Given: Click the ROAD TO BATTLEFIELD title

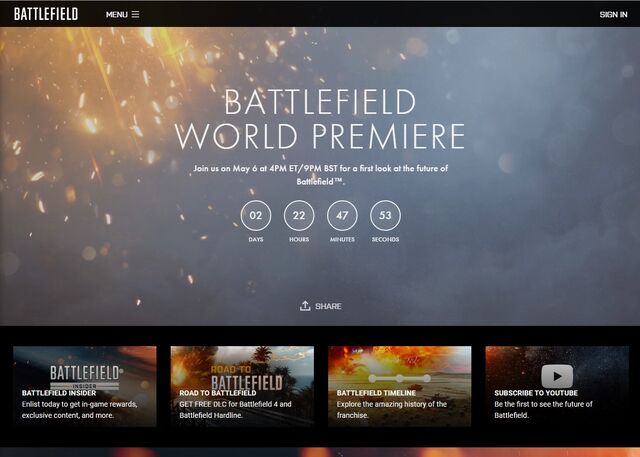Looking at the screenshot, I should [218, 393].
